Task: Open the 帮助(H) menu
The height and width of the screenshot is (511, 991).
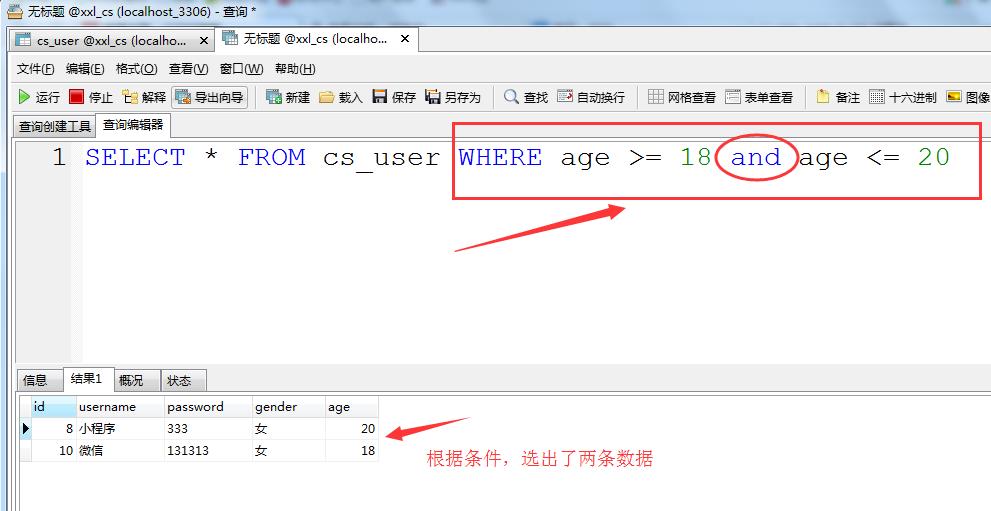Action: coord(295,69)
